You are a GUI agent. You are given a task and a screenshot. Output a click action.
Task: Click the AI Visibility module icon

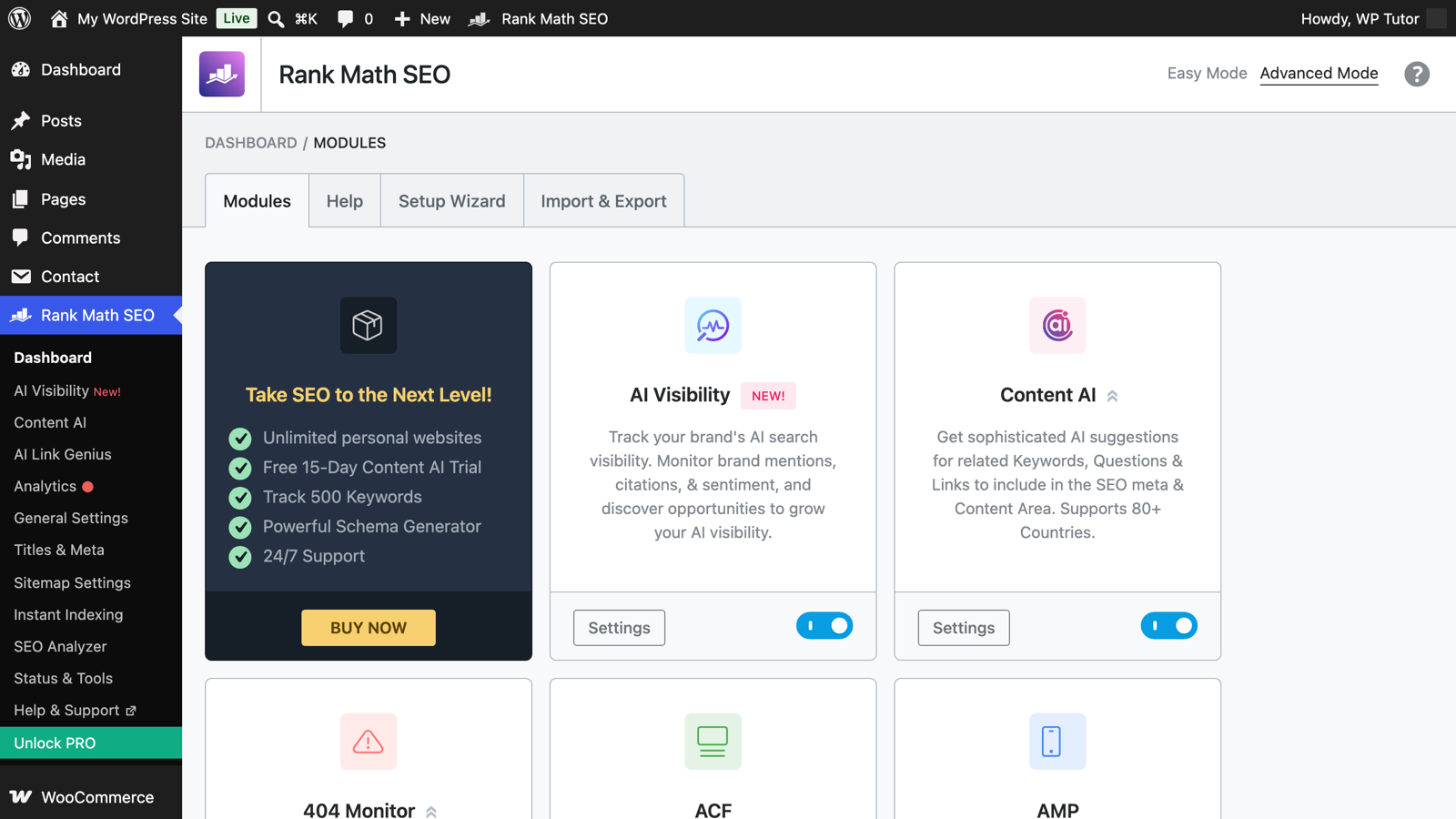pyautogui.click(x=713, y=325)
